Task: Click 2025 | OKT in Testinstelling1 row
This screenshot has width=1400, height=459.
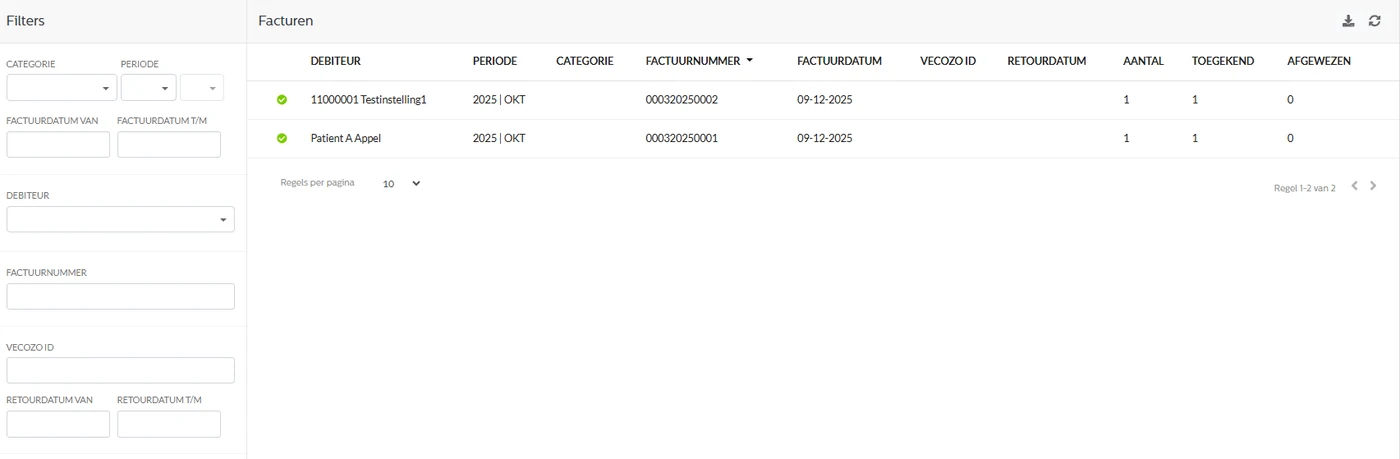Action: [499, 100]
